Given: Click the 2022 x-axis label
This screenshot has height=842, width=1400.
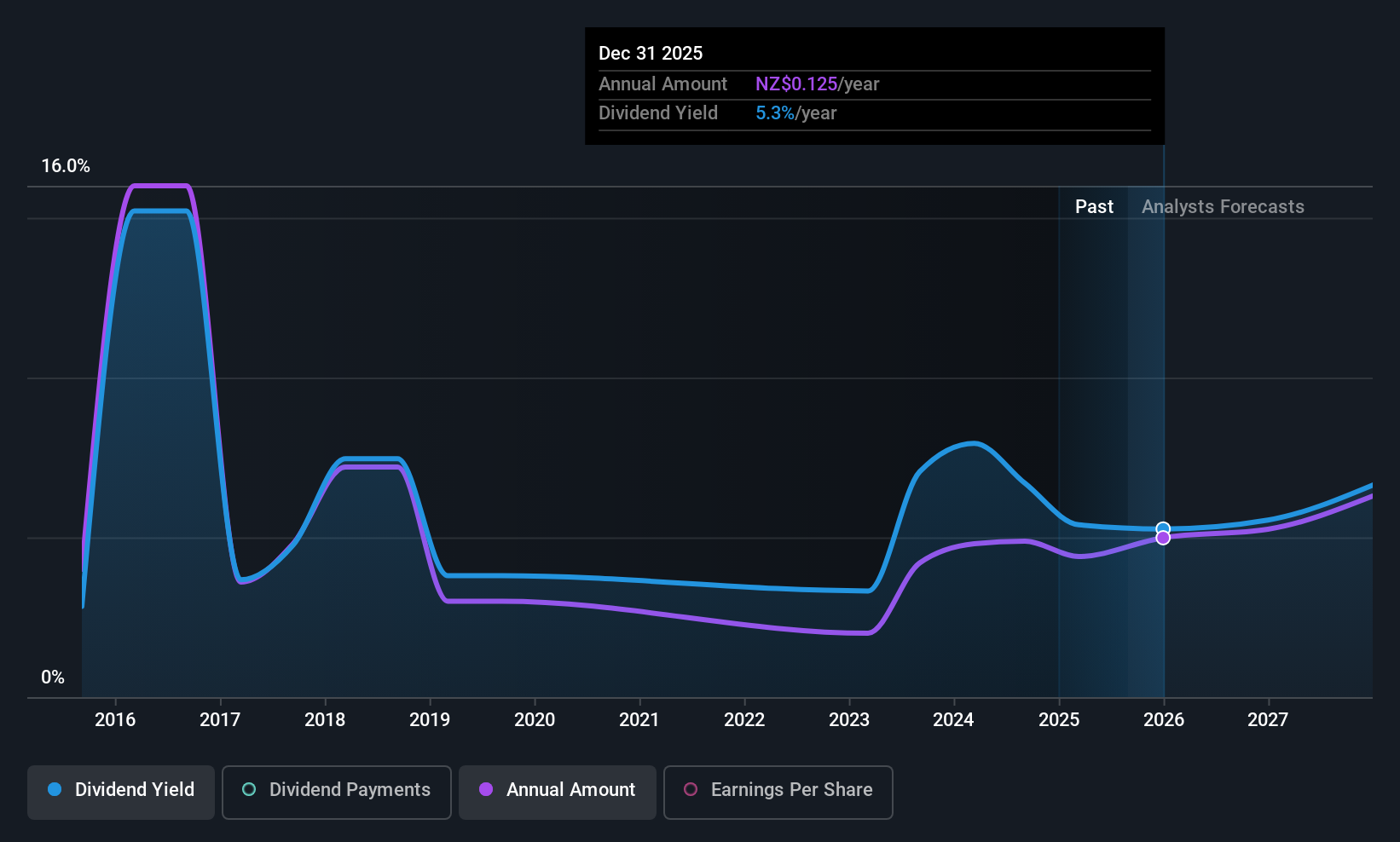Looking at the screenshot, I should tap(744, 719).
